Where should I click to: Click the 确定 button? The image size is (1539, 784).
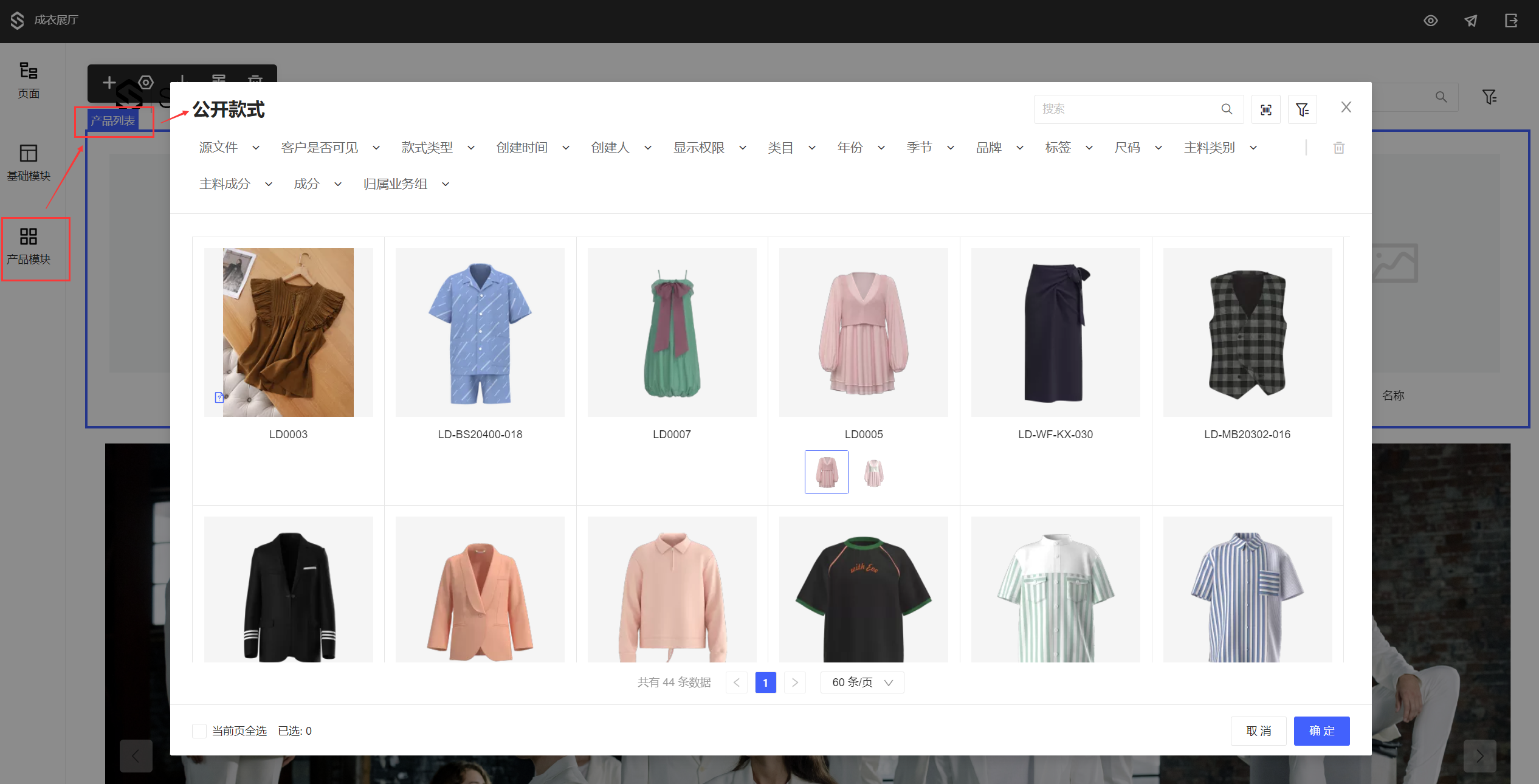[x=1321, y=731]
